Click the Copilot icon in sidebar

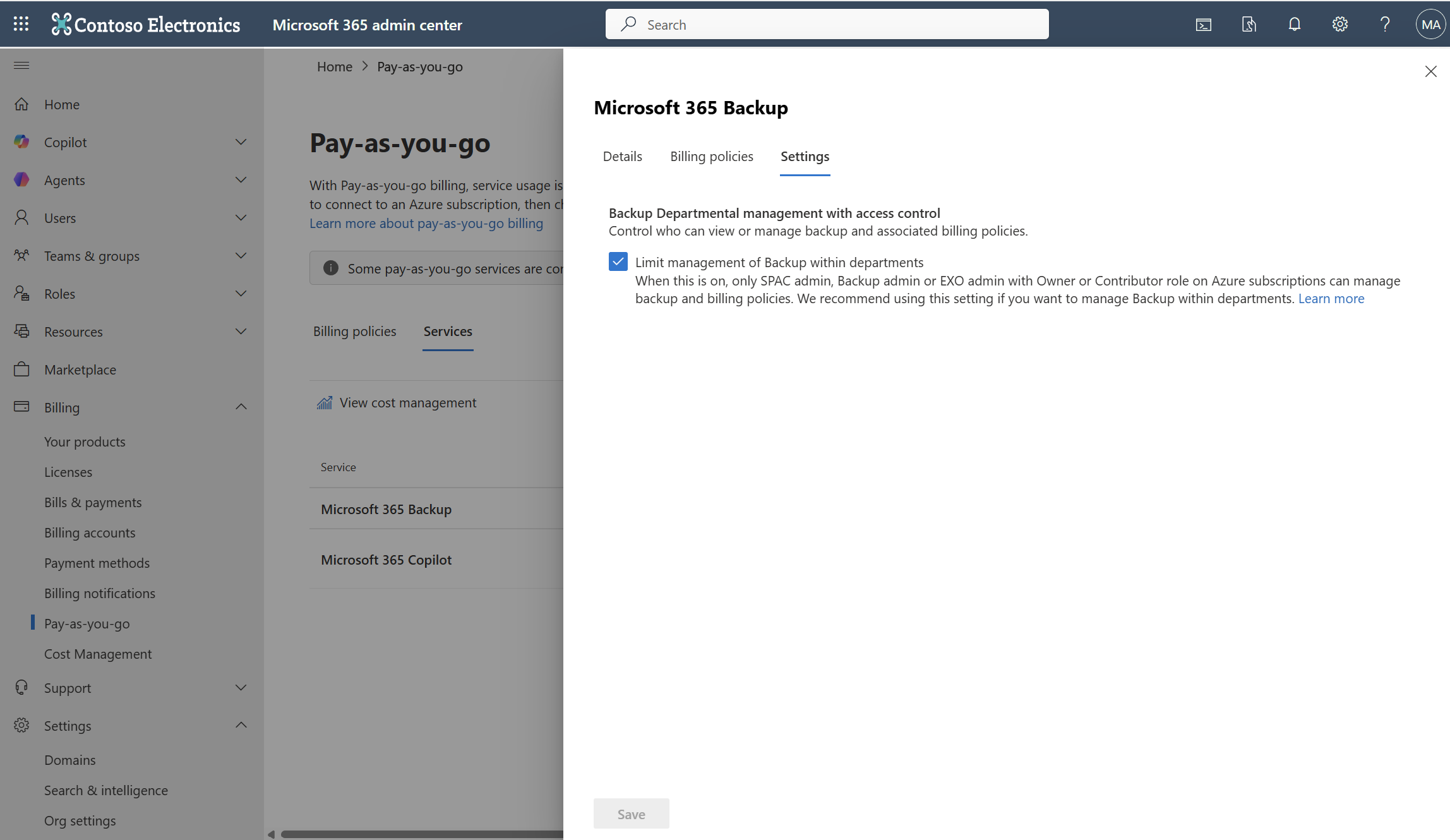[21, 142]
